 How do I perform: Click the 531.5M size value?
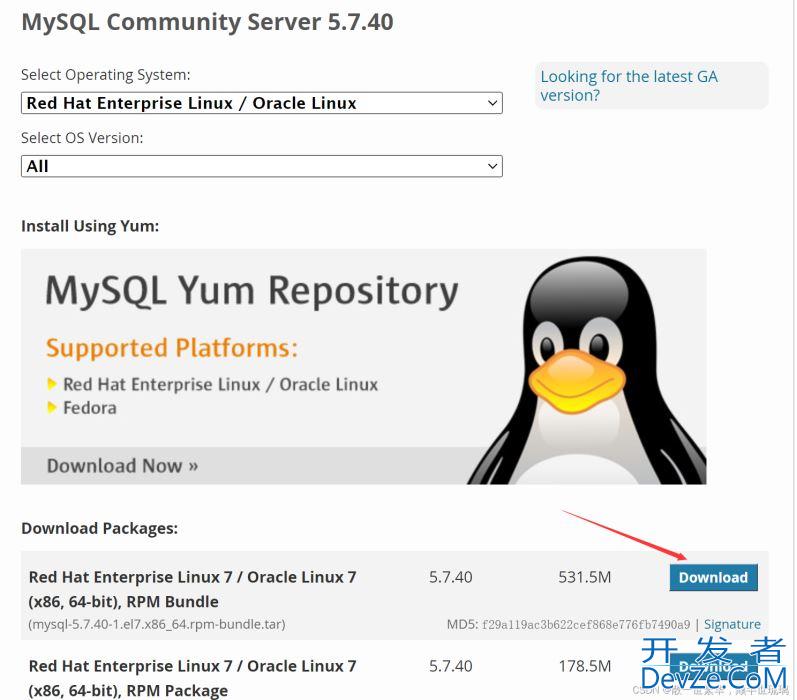click(585, 577)
